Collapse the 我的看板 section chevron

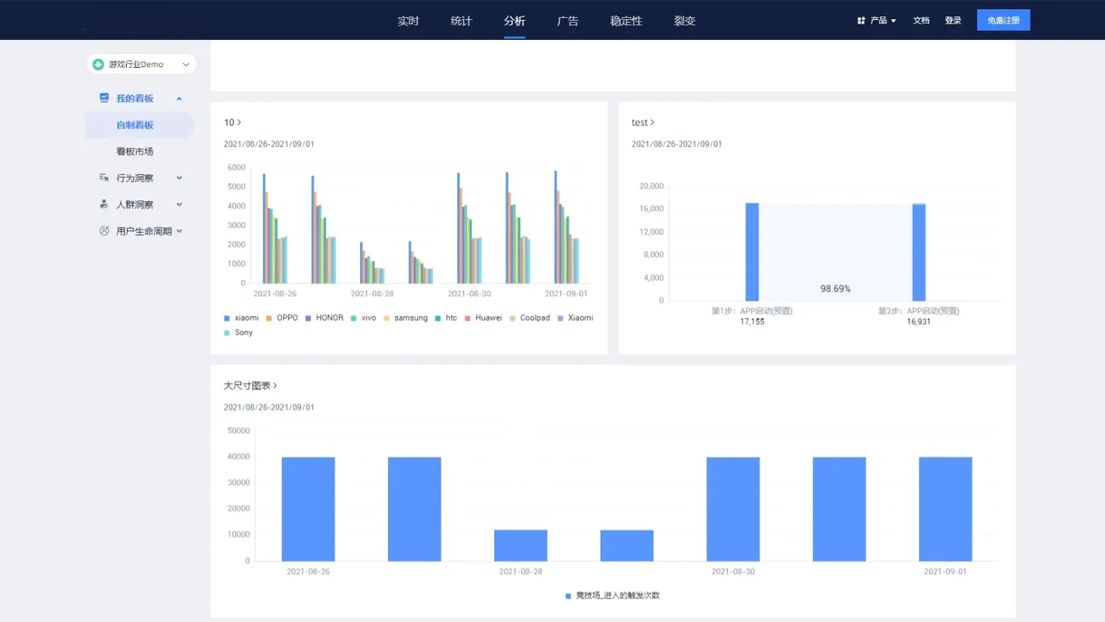click(179, 99)
